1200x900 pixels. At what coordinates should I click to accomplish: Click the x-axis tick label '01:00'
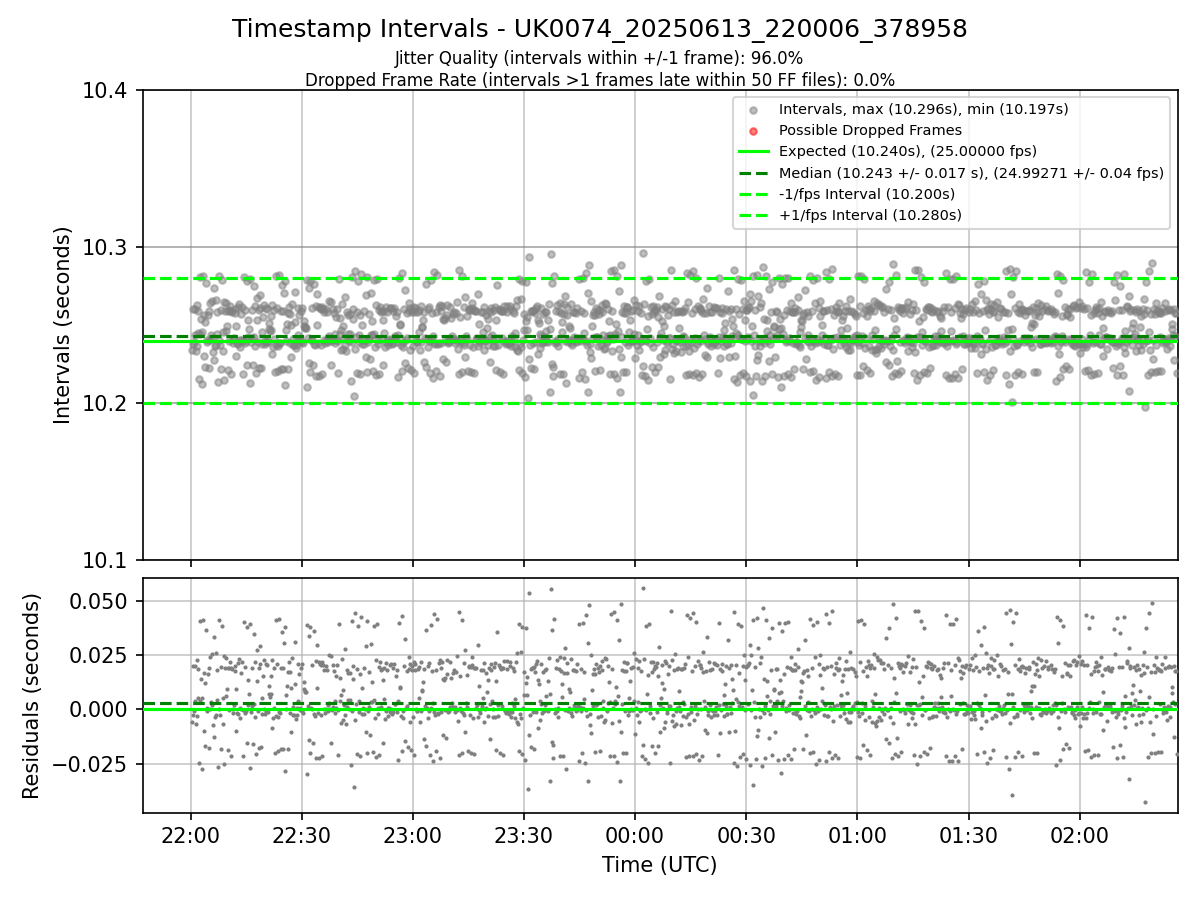point(857,836)
